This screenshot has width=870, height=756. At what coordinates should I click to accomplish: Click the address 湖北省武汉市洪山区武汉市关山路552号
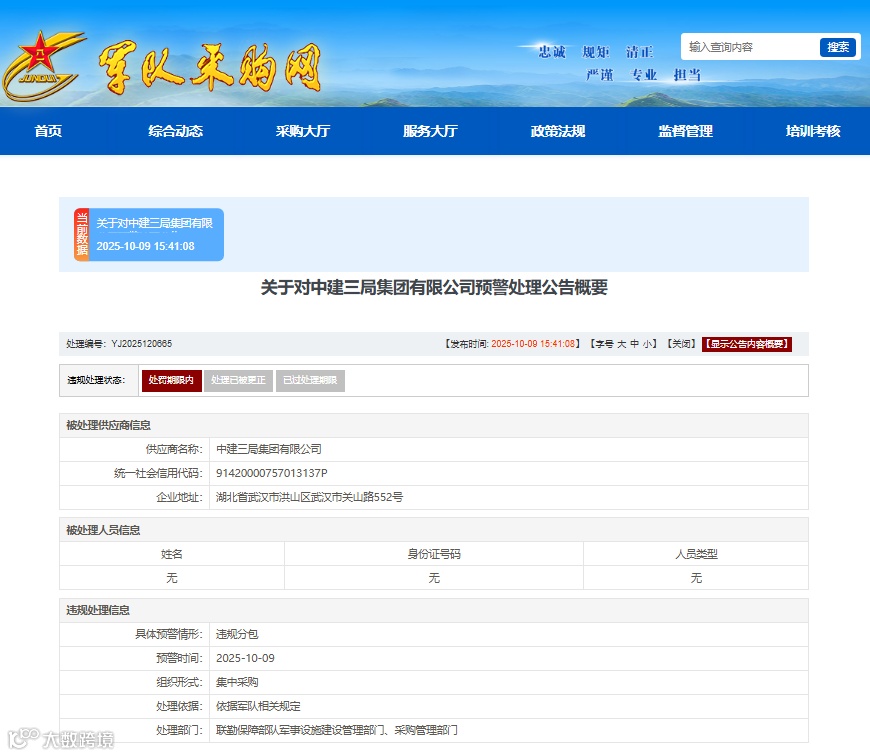click(309, 497)
